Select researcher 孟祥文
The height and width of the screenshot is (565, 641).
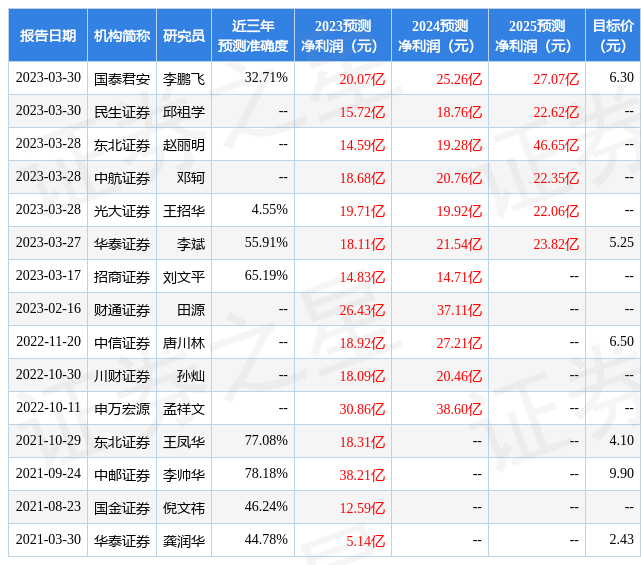click(184, 409)
